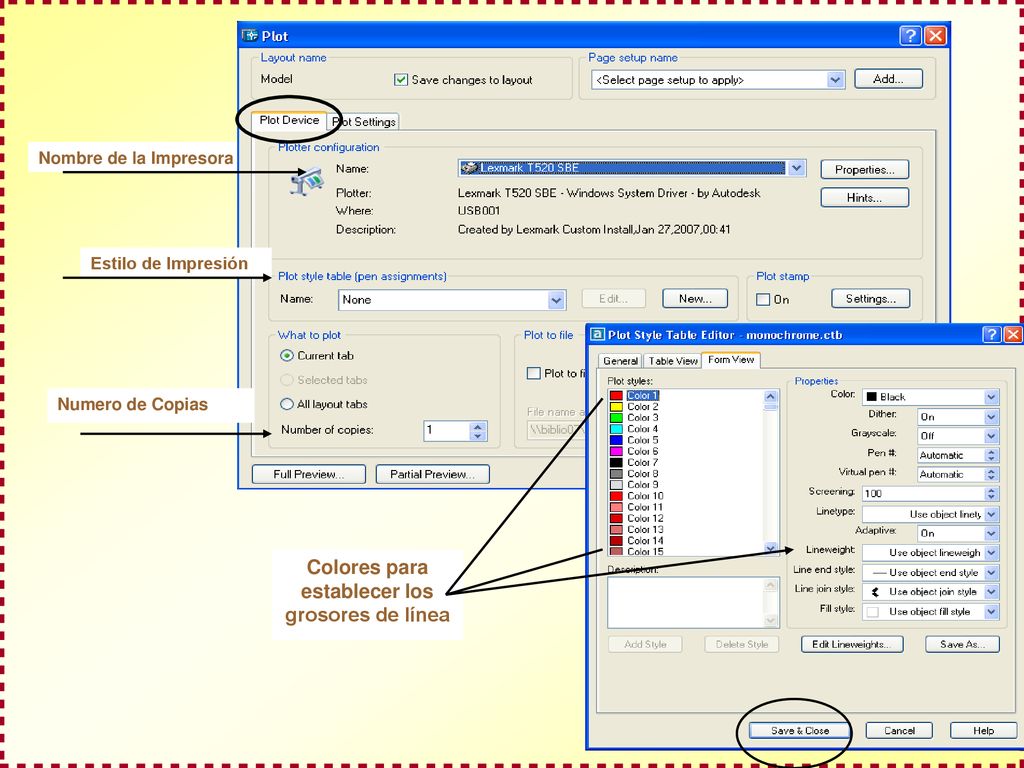Viewport: 1024px width, 768px height.
Task: Select Color 10 in plot styles list
Action: point(645,496)
